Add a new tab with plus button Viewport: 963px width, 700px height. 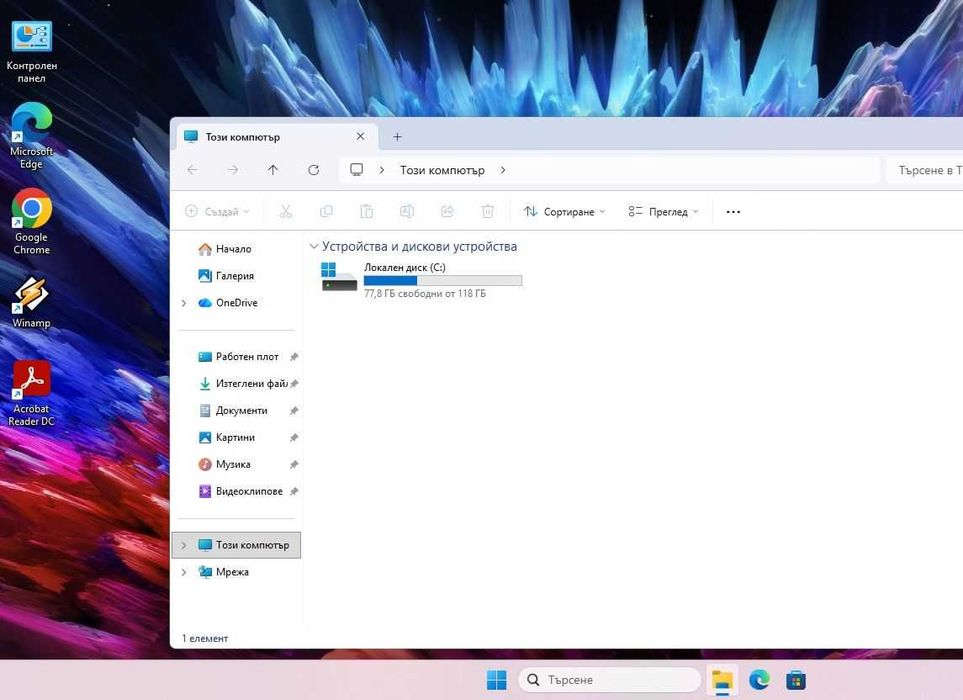point(397,137)
